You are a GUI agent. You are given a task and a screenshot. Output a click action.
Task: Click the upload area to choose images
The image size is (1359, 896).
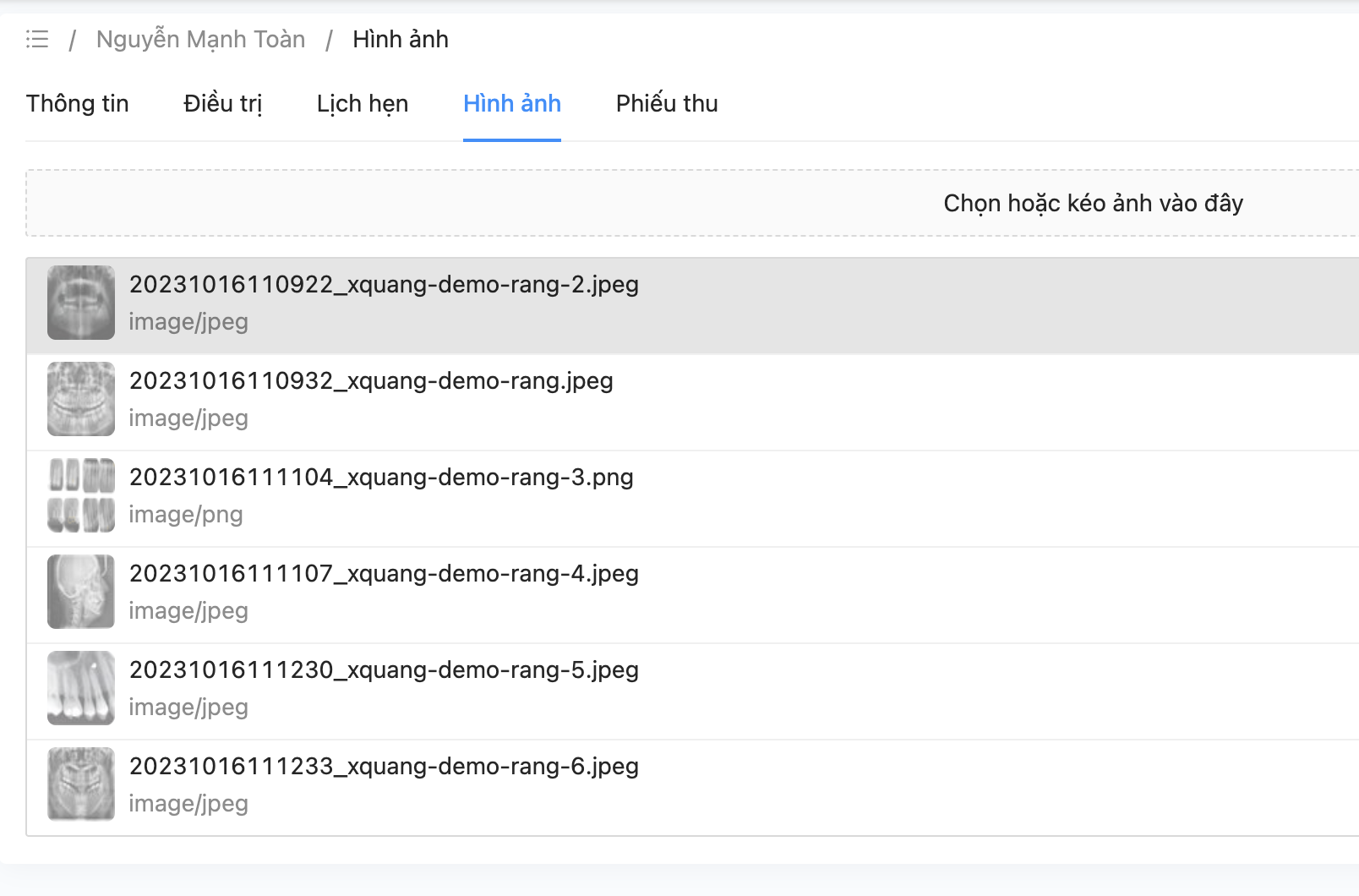tap(1092, 203)
